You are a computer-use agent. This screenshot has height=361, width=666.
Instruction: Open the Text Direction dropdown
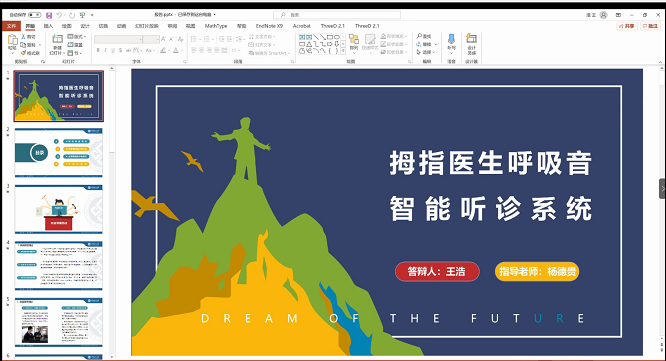tap(262, 37)
